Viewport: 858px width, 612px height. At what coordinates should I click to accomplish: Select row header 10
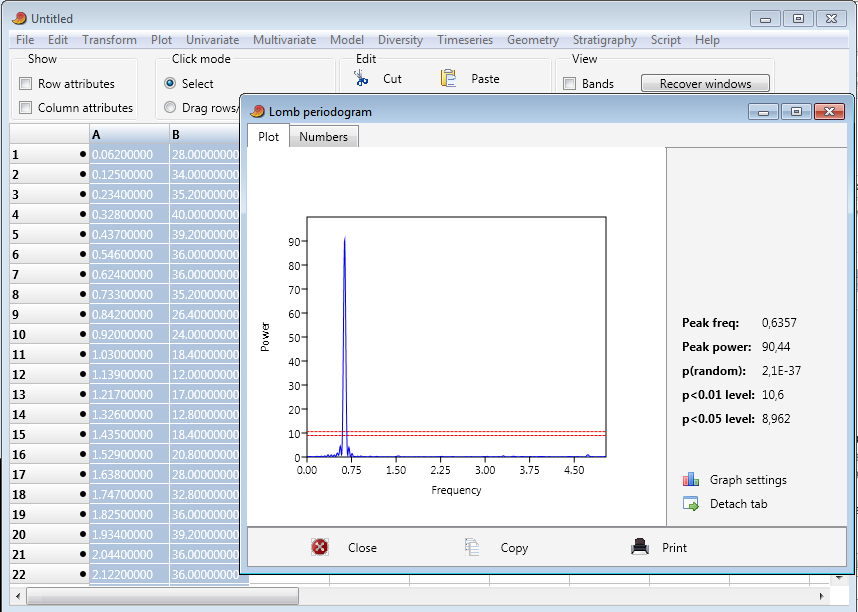tap(49, 334)
